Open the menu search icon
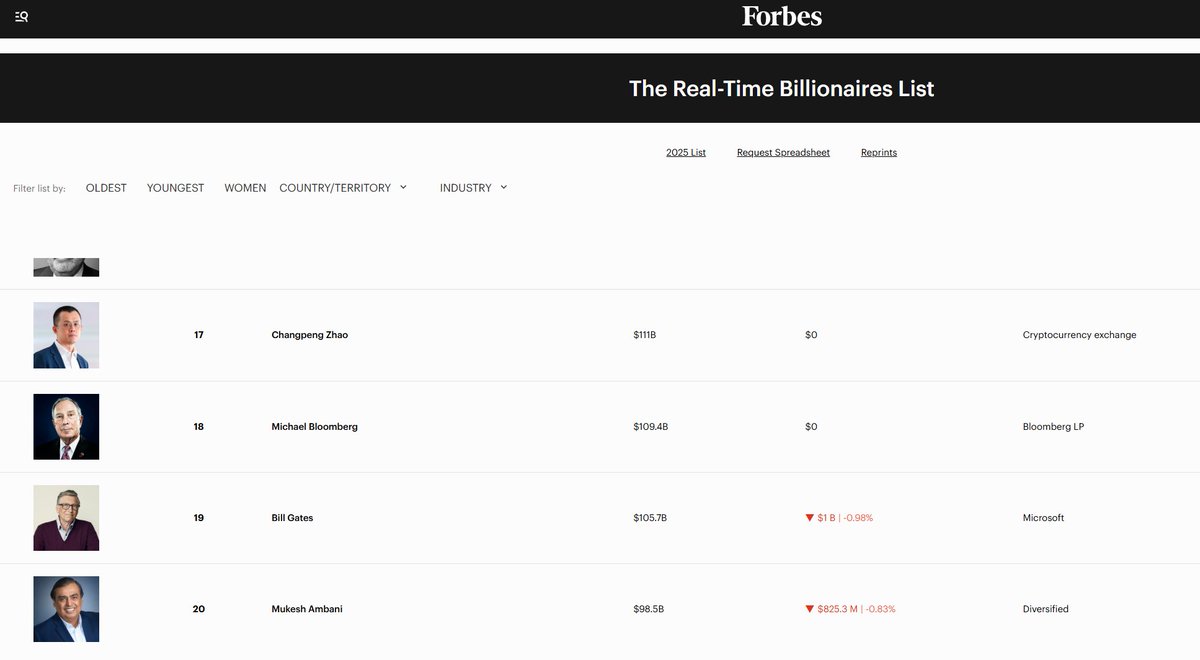The image size is (1200, 660). (21, 16)
